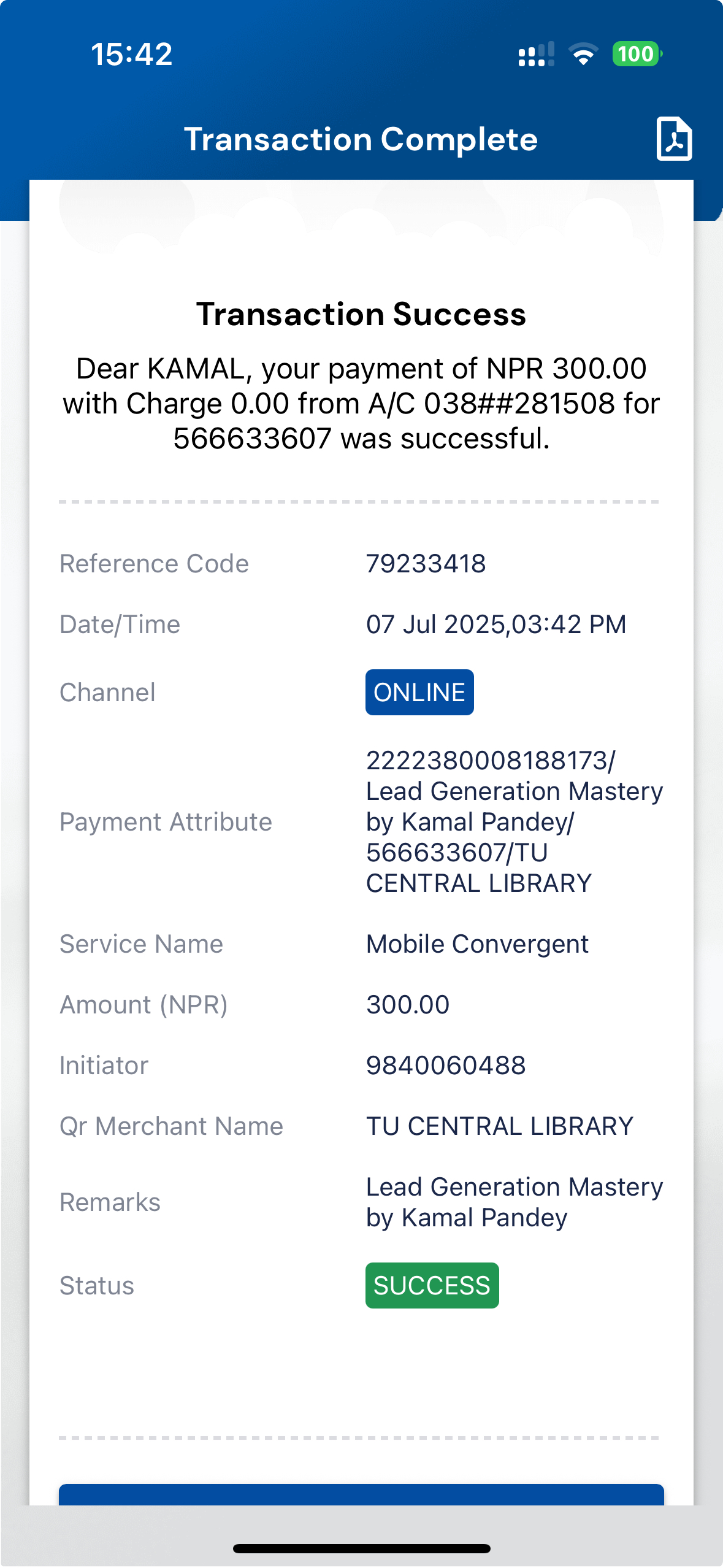Tap the amount 300.00 value
Screen dimensions: 723x1568
coord(407,1005)
